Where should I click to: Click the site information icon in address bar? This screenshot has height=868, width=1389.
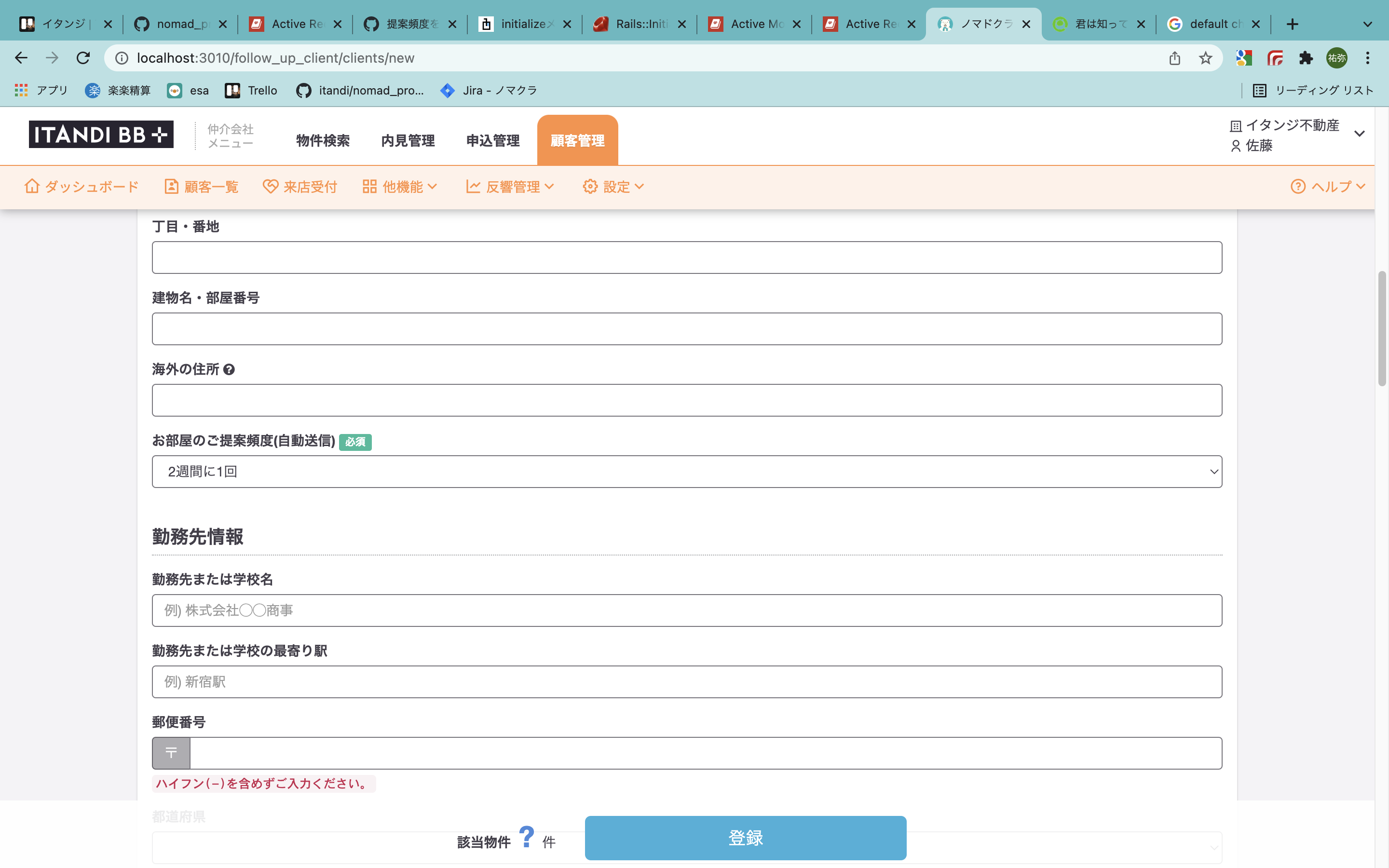[x=122, y=58]
